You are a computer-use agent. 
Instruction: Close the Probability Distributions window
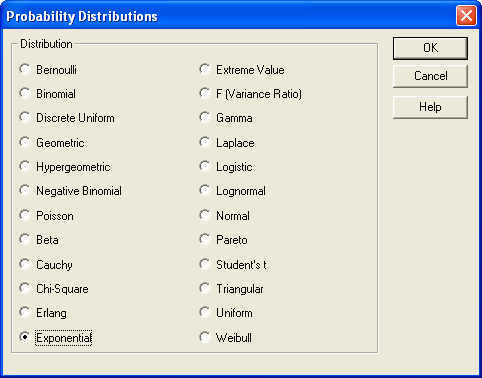466,15
